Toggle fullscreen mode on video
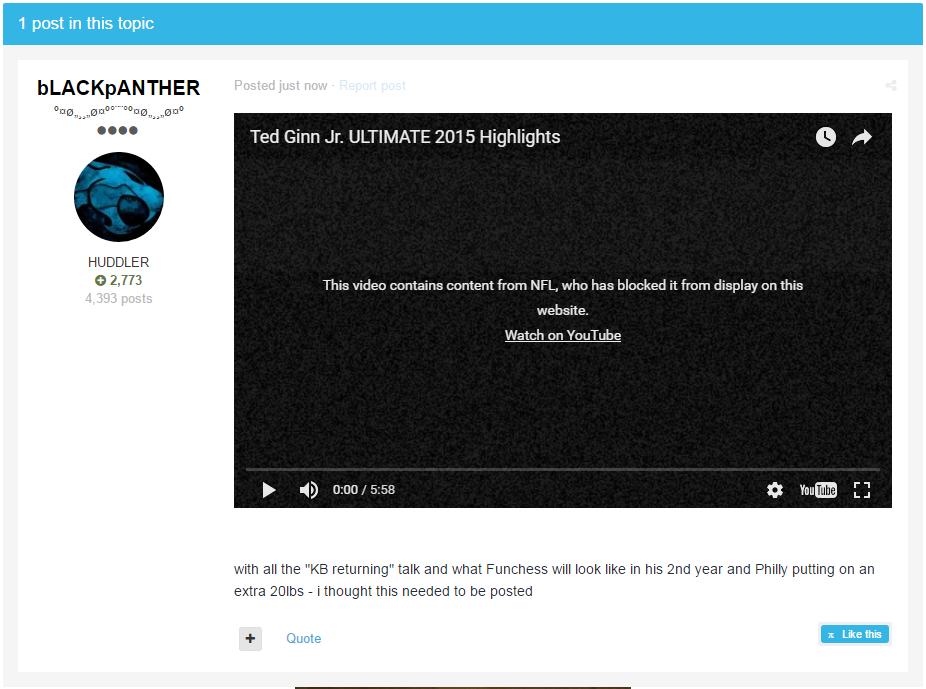The image size is (926, 689). pyautogui.click(x=862, y=490)
